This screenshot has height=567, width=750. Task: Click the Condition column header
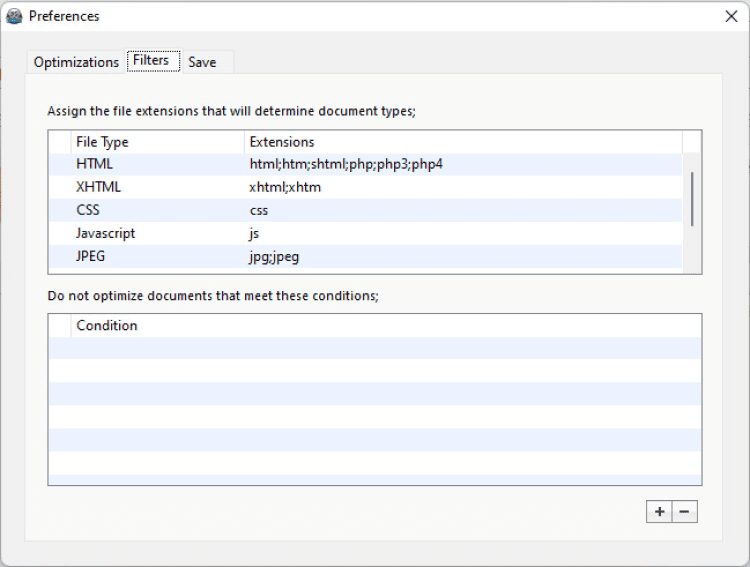tap(107, 325)
